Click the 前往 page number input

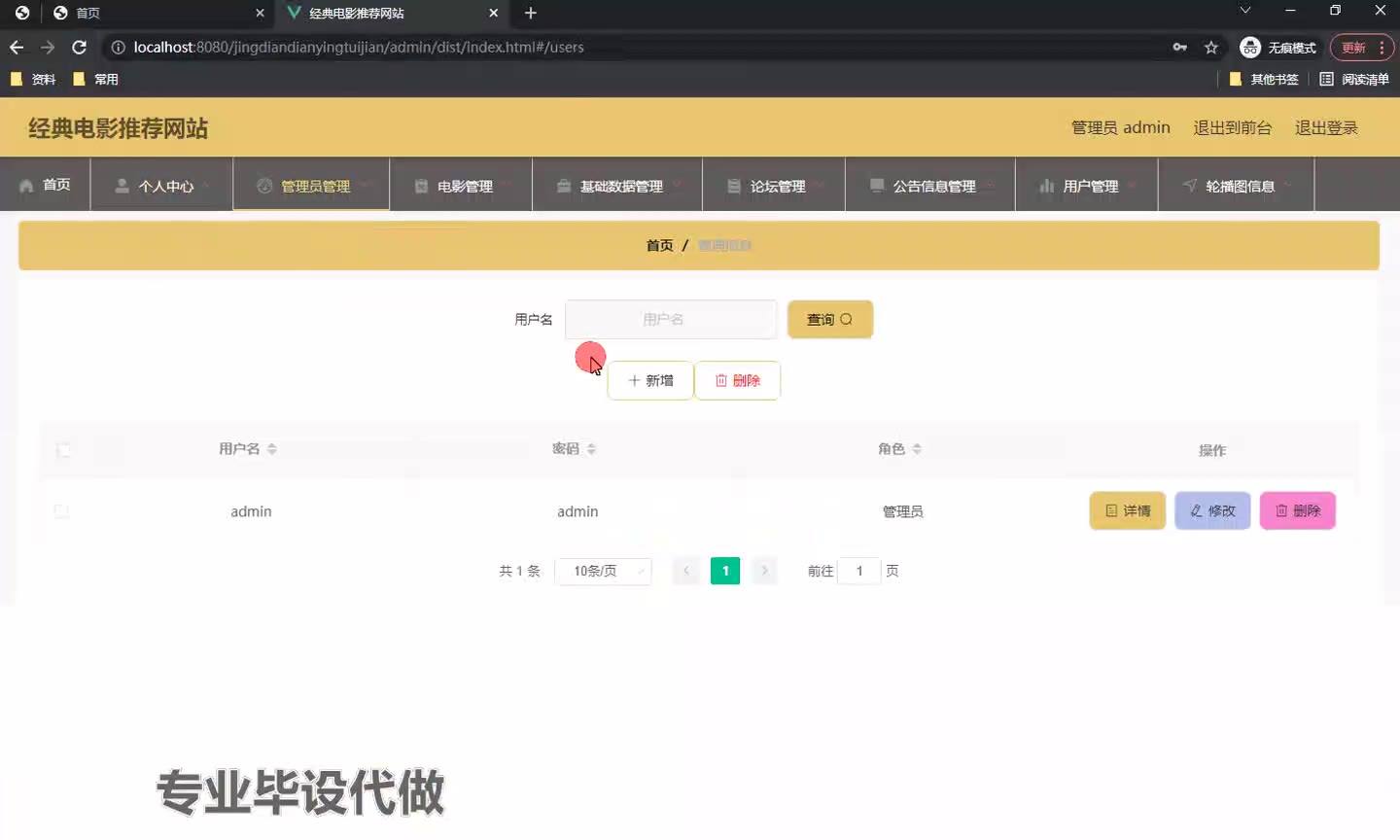[859, 571]
